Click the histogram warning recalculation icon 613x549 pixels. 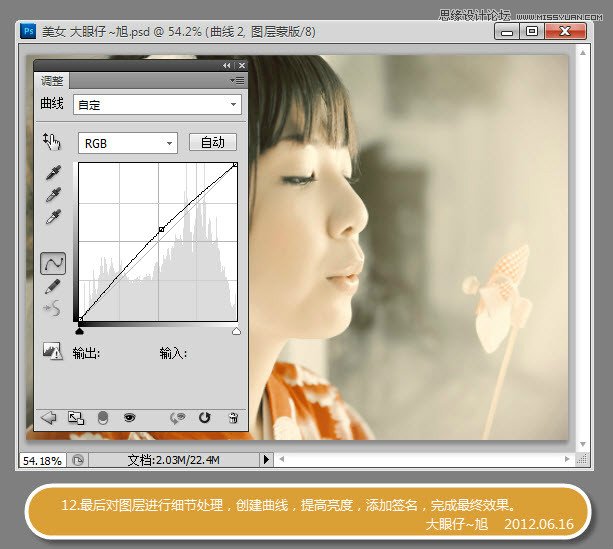coord(52,351)
